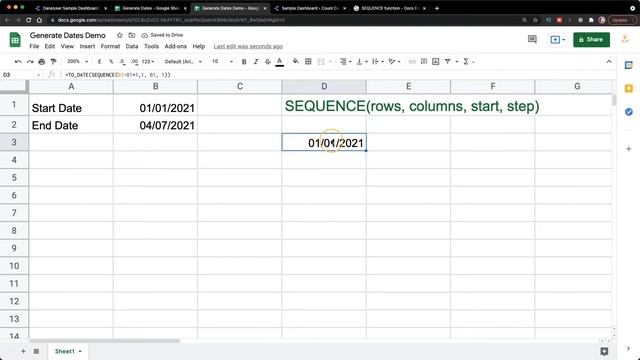Toggle bold formatting
Screen dimensions: 640x360
(x=244, y=62)
